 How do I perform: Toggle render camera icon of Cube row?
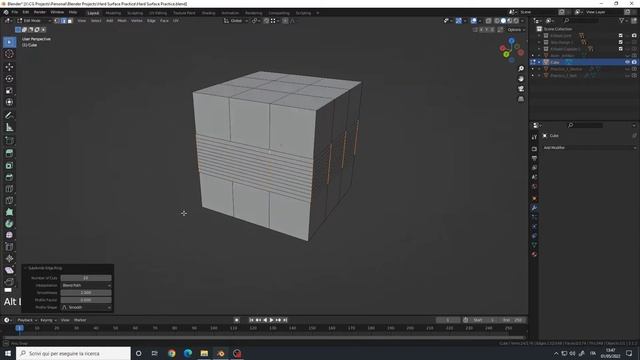[x=634, y=62]
